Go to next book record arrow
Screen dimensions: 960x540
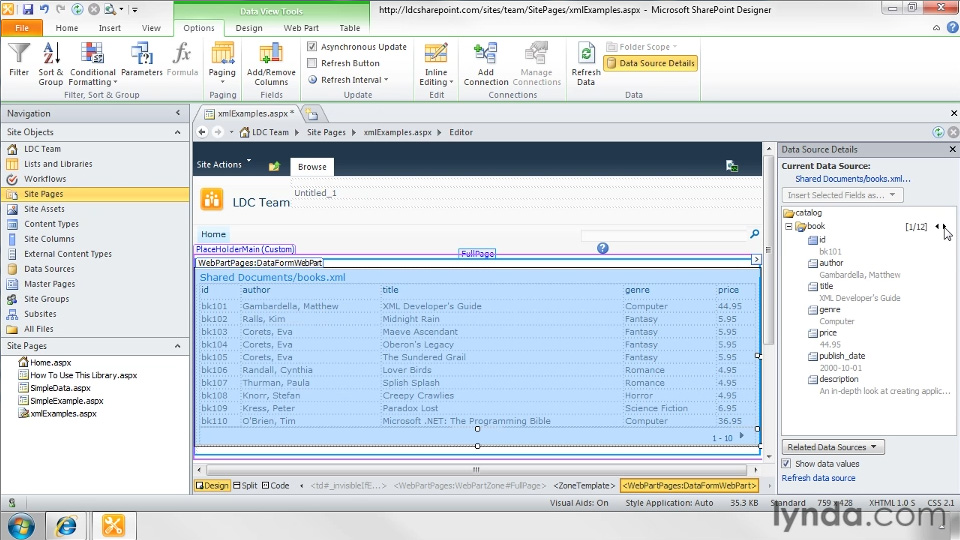click(945, 227)
